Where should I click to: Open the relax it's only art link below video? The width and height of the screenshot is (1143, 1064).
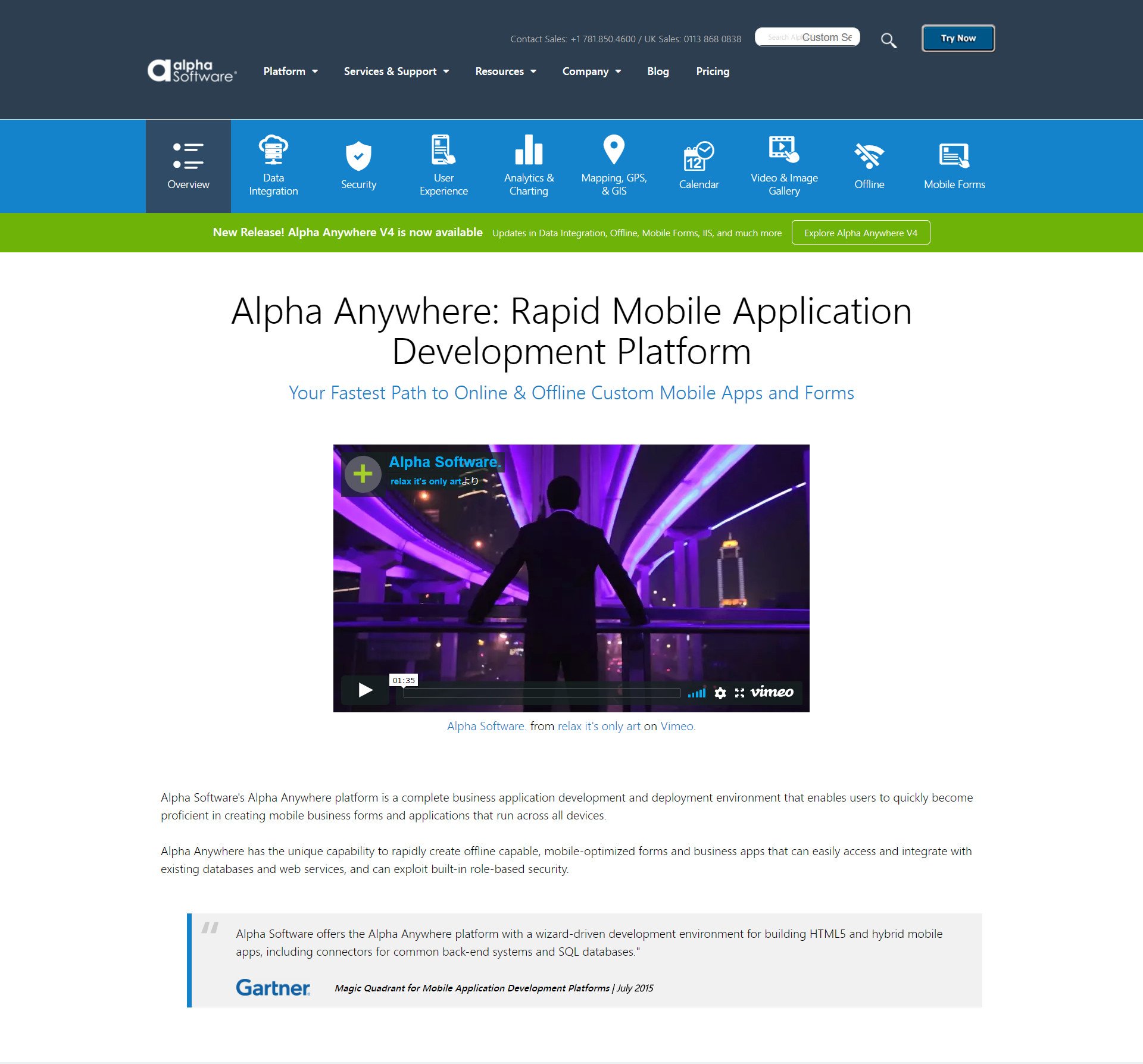point(599,726)
